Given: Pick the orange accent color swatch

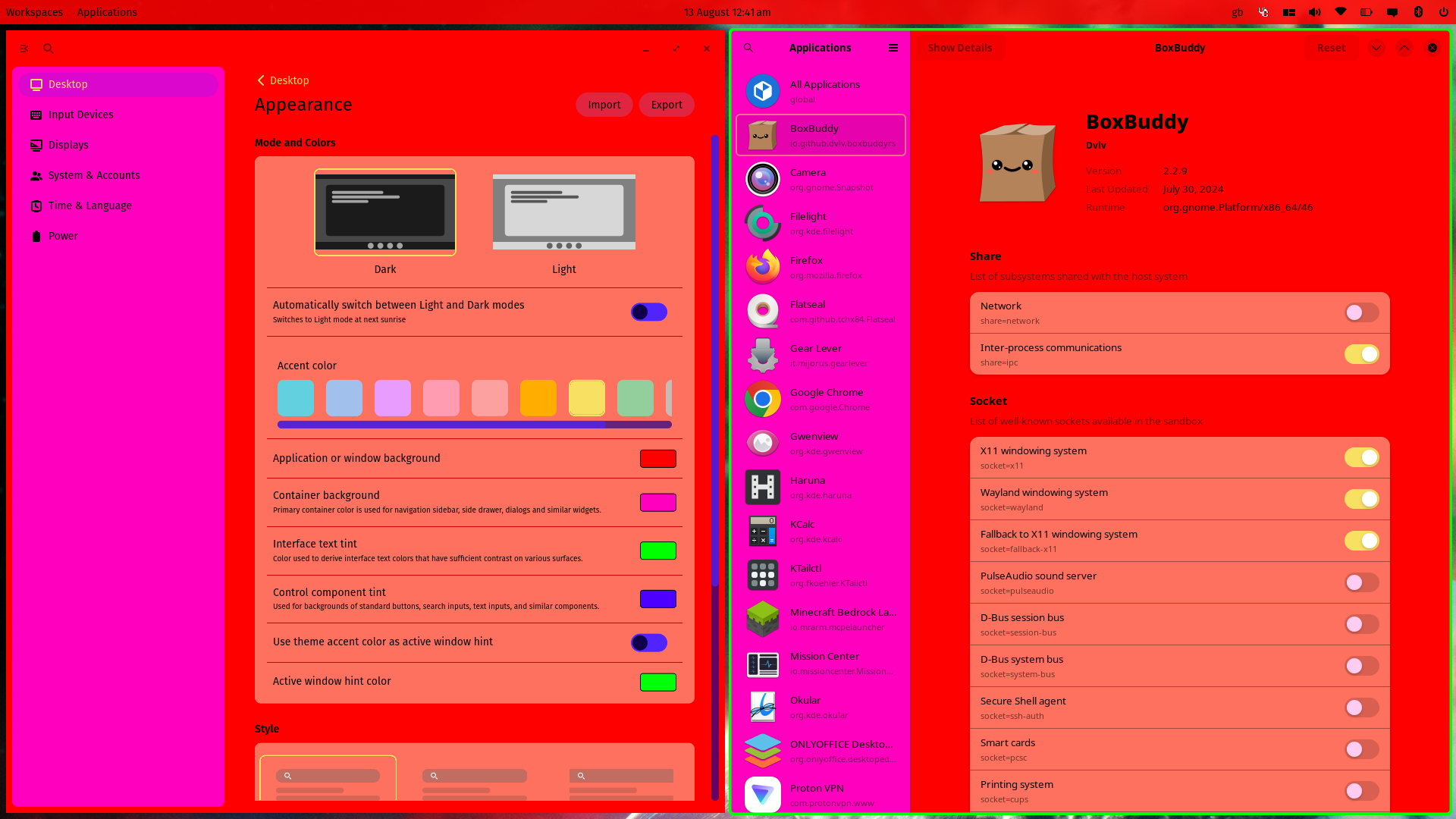Looking at the screenshot, I should pos(538,398).
